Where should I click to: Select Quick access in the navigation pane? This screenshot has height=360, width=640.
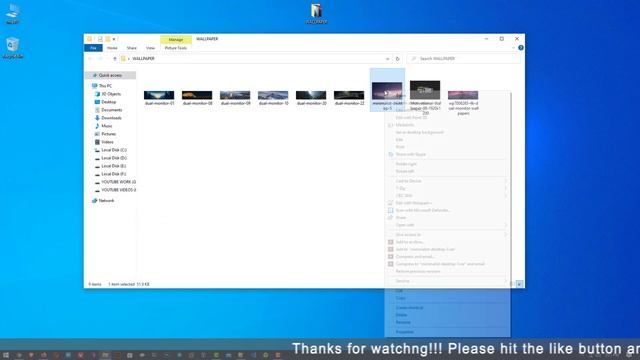(x=110, y=76)
